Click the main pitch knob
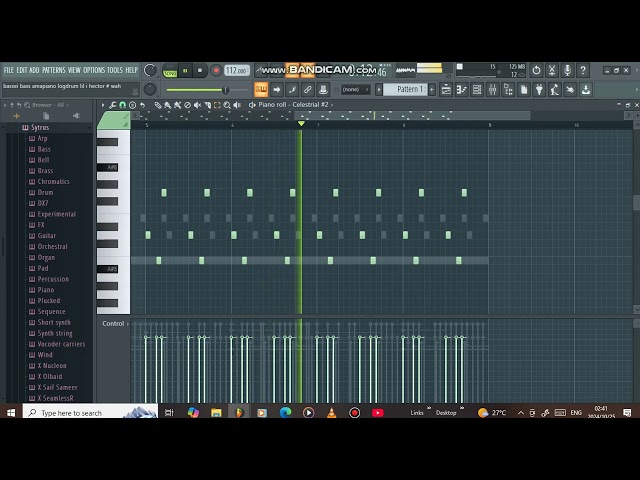The image size is (640, 480). [150, 89]
